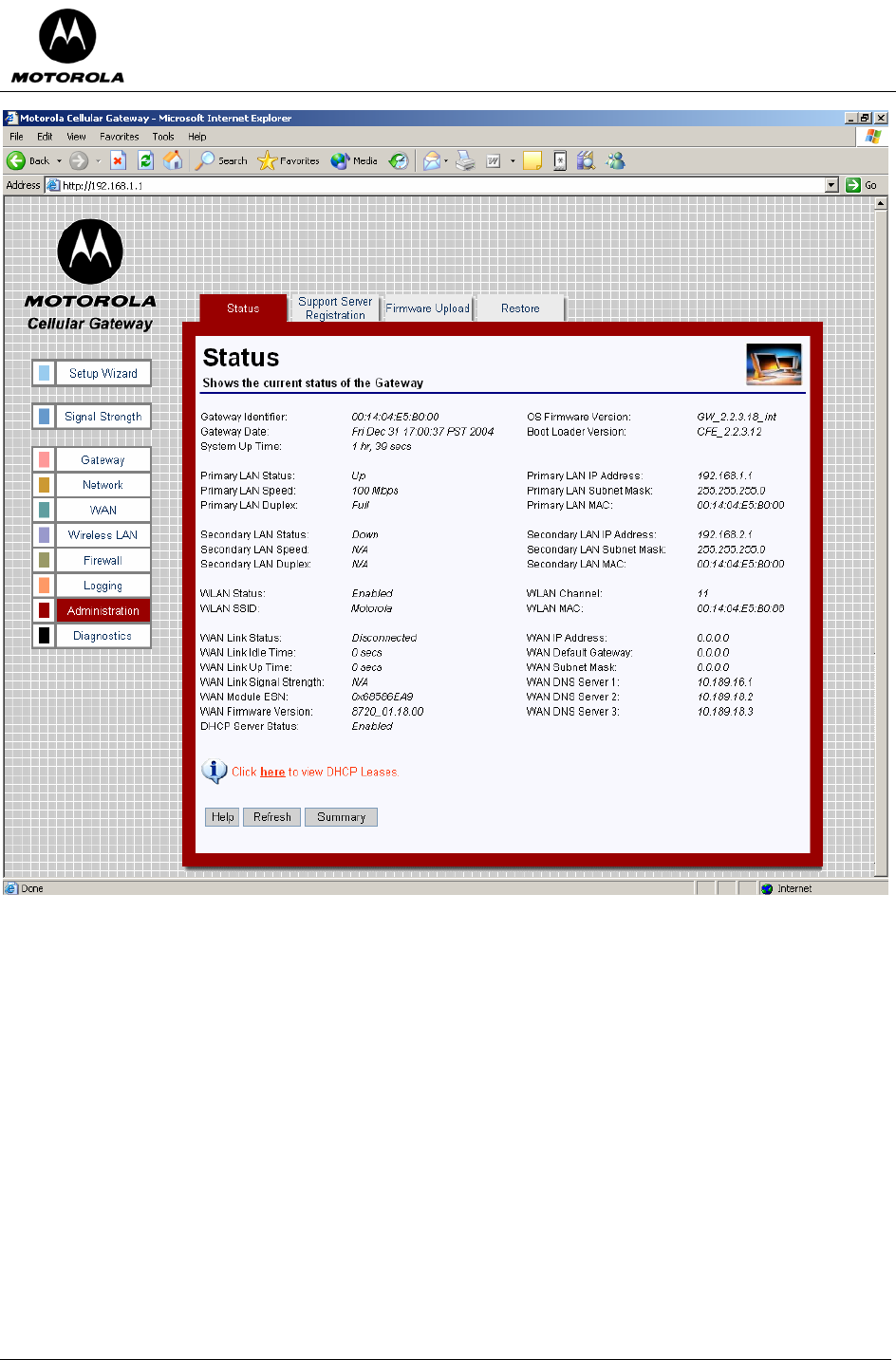
Task: Click the light blue swatch beside Setup Wizard
Action: (x=44, y=374)
